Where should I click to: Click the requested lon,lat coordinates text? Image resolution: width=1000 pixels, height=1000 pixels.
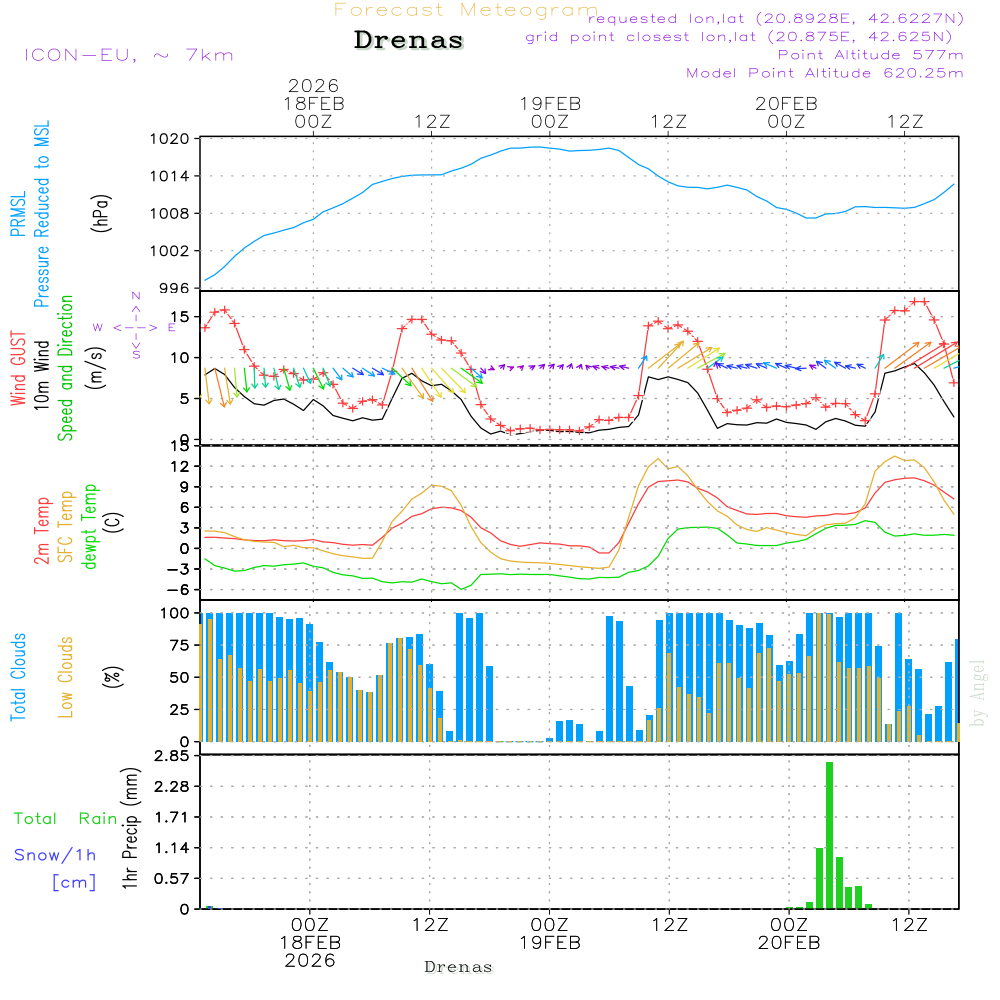point(775,18)
